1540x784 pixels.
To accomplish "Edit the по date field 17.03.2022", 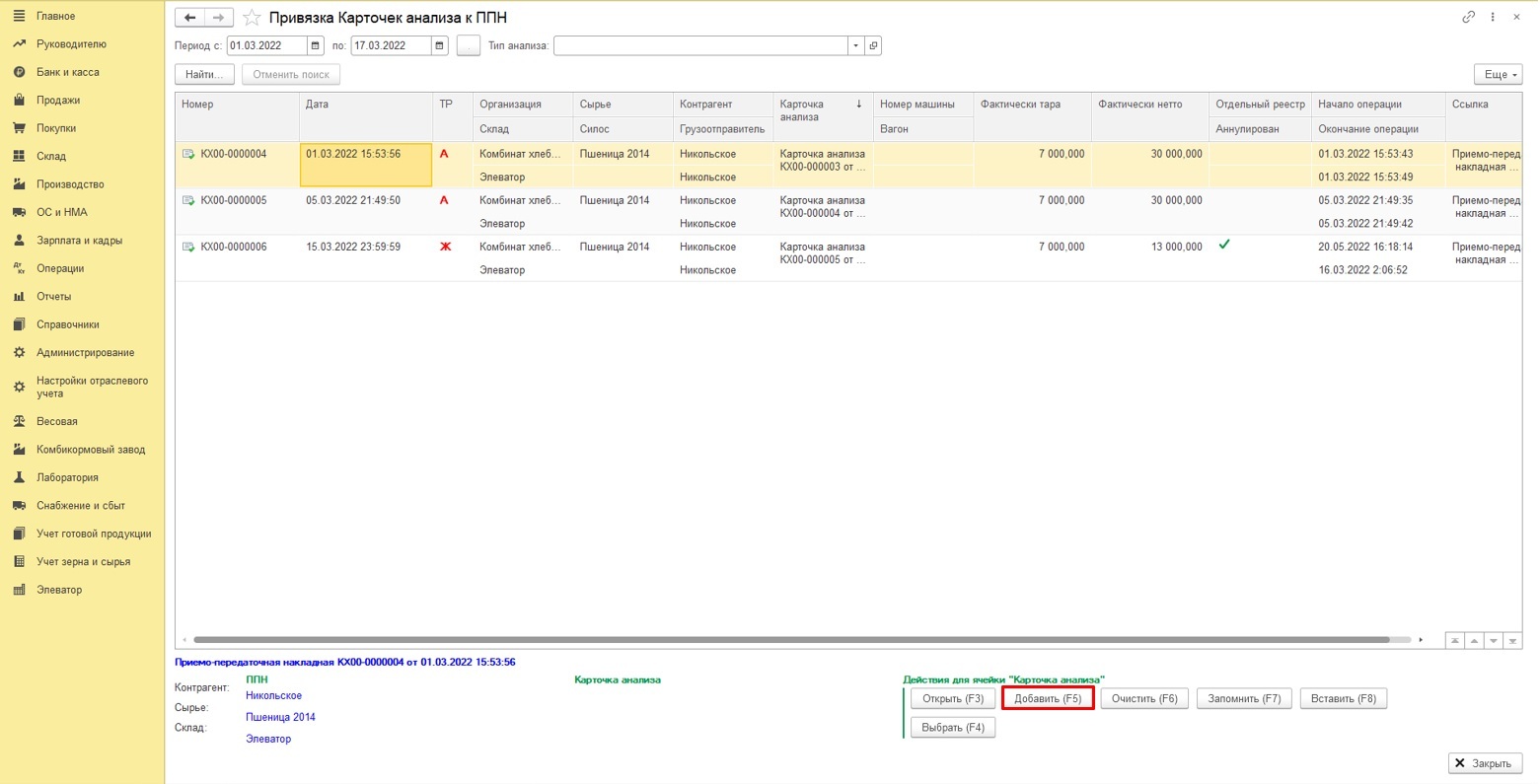I will (x=391, y=45).
